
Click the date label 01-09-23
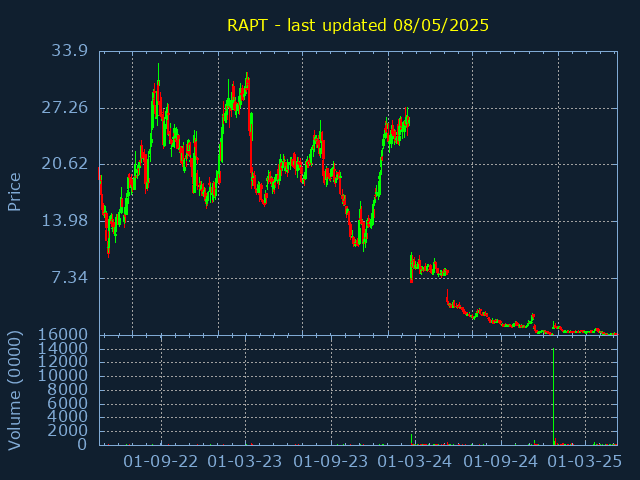tap(331, 462)
